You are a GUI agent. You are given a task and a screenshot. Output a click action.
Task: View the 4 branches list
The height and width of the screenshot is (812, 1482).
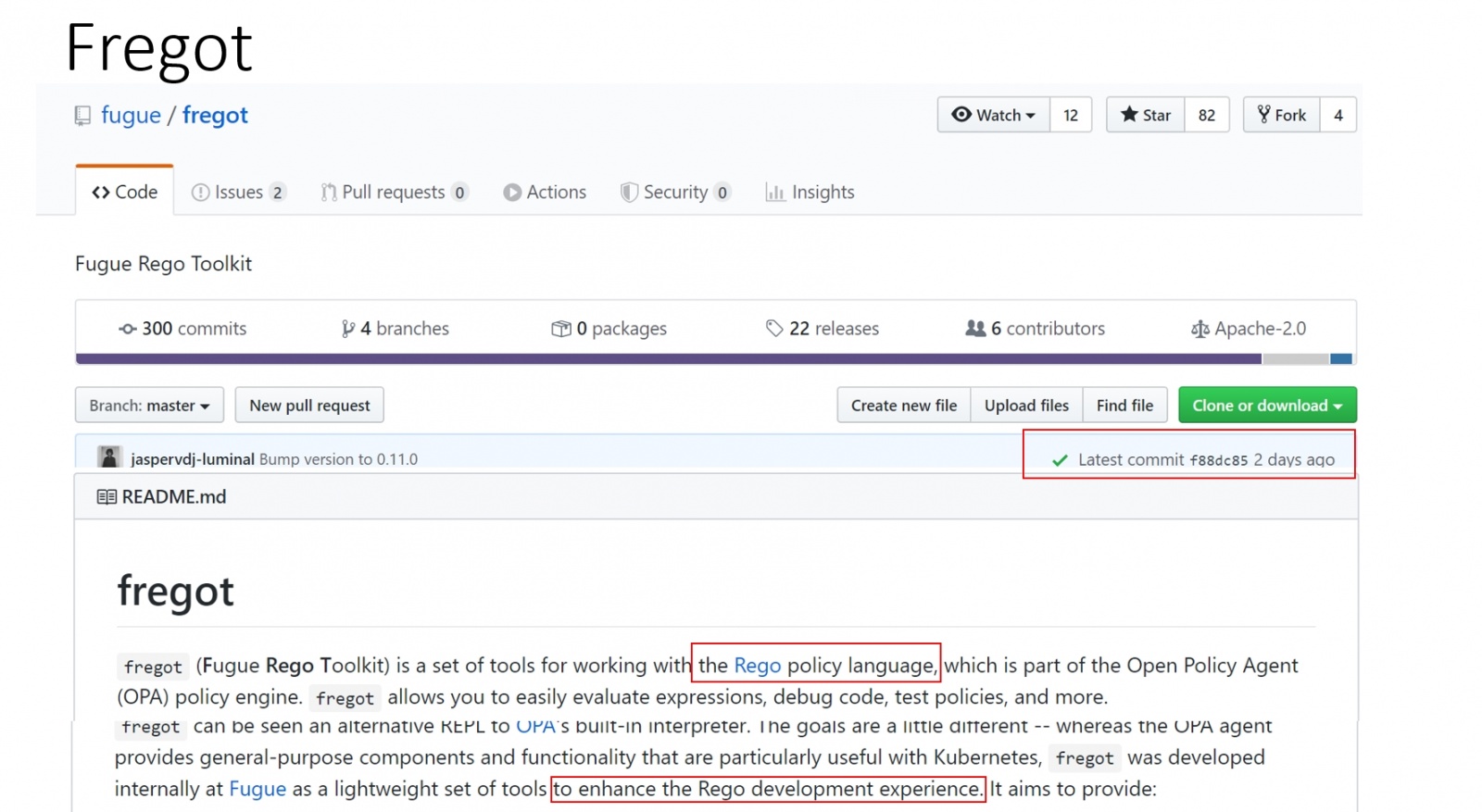coord(396,329)
